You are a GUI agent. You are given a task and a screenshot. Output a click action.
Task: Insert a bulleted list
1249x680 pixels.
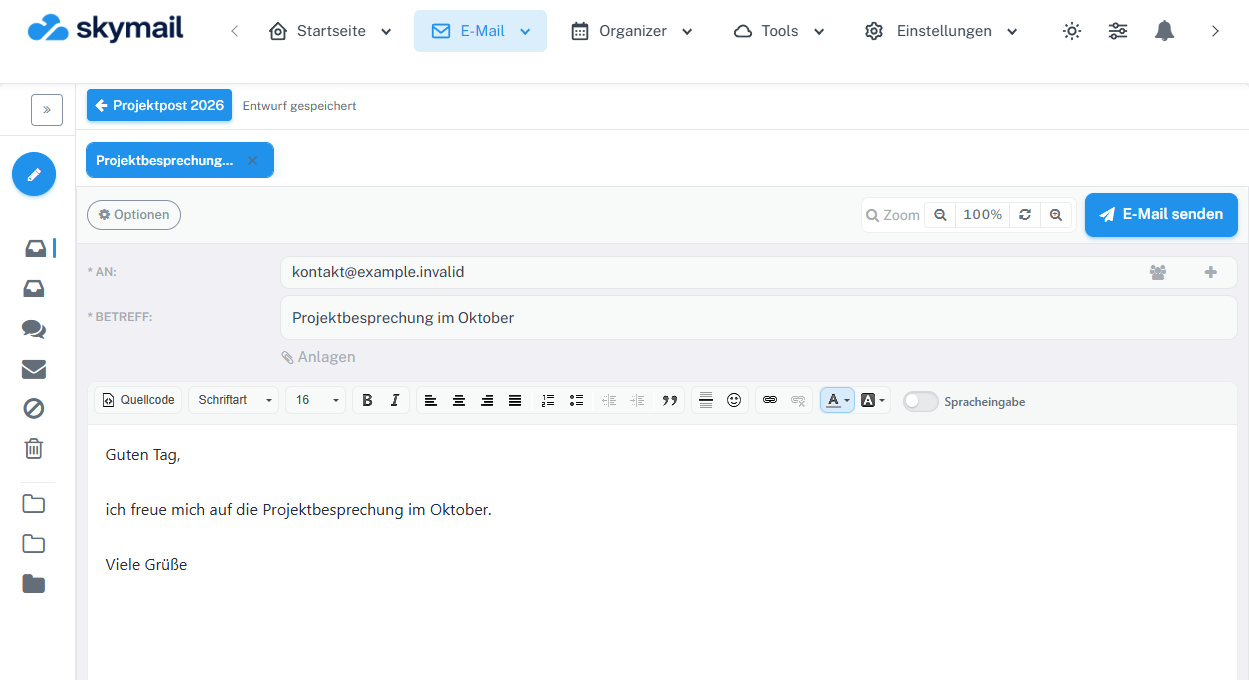pyautogui.click(x=576, y=400)
